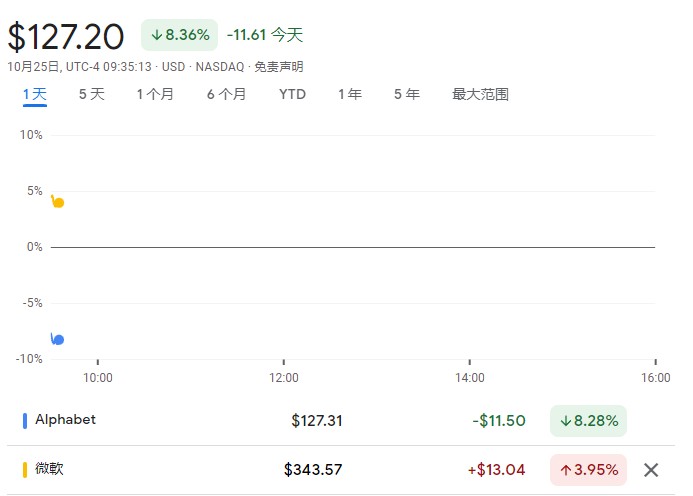
Task: Choose the 最大范围 time range
Action: click(480, 95)
